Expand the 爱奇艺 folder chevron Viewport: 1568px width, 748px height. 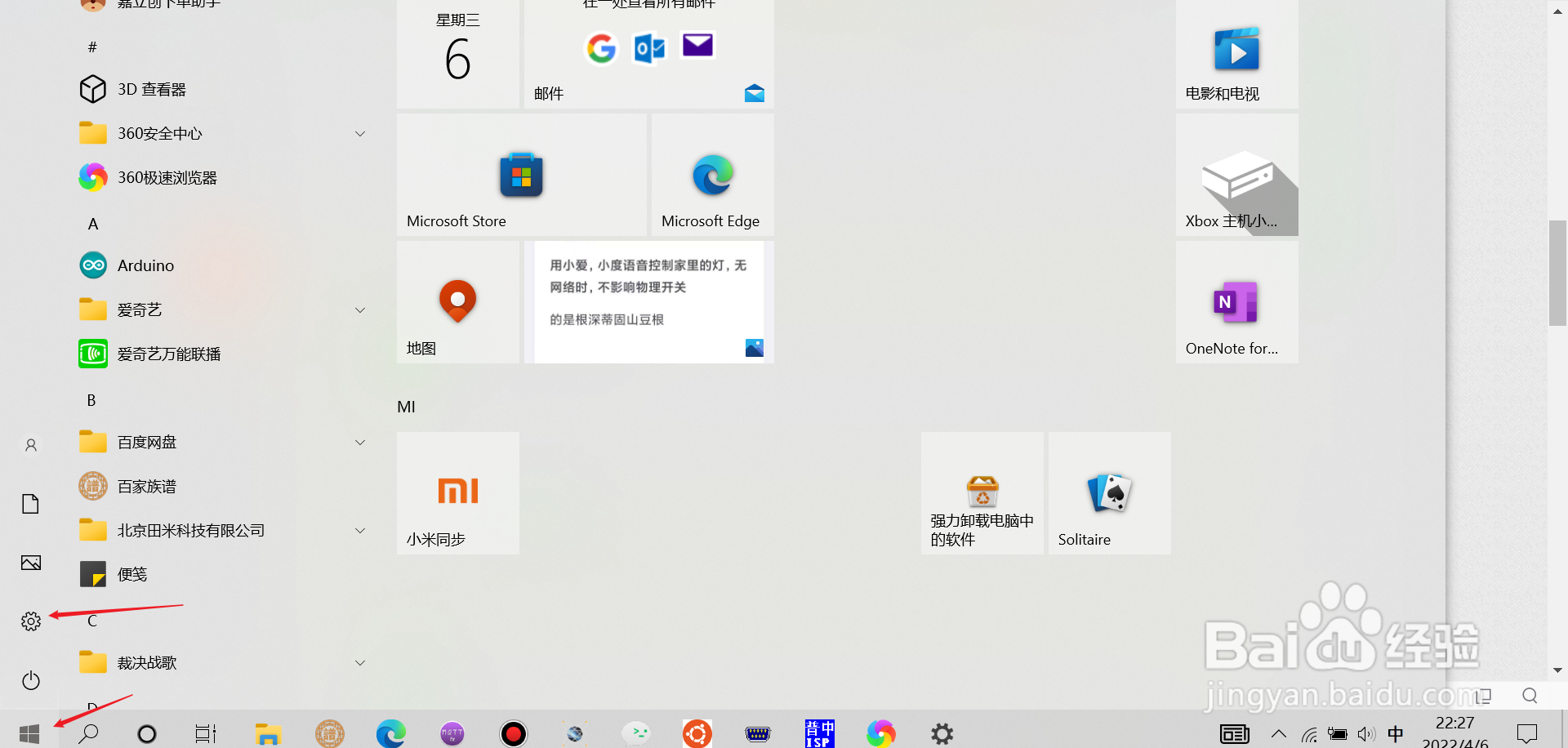click(x=360, y=309)
